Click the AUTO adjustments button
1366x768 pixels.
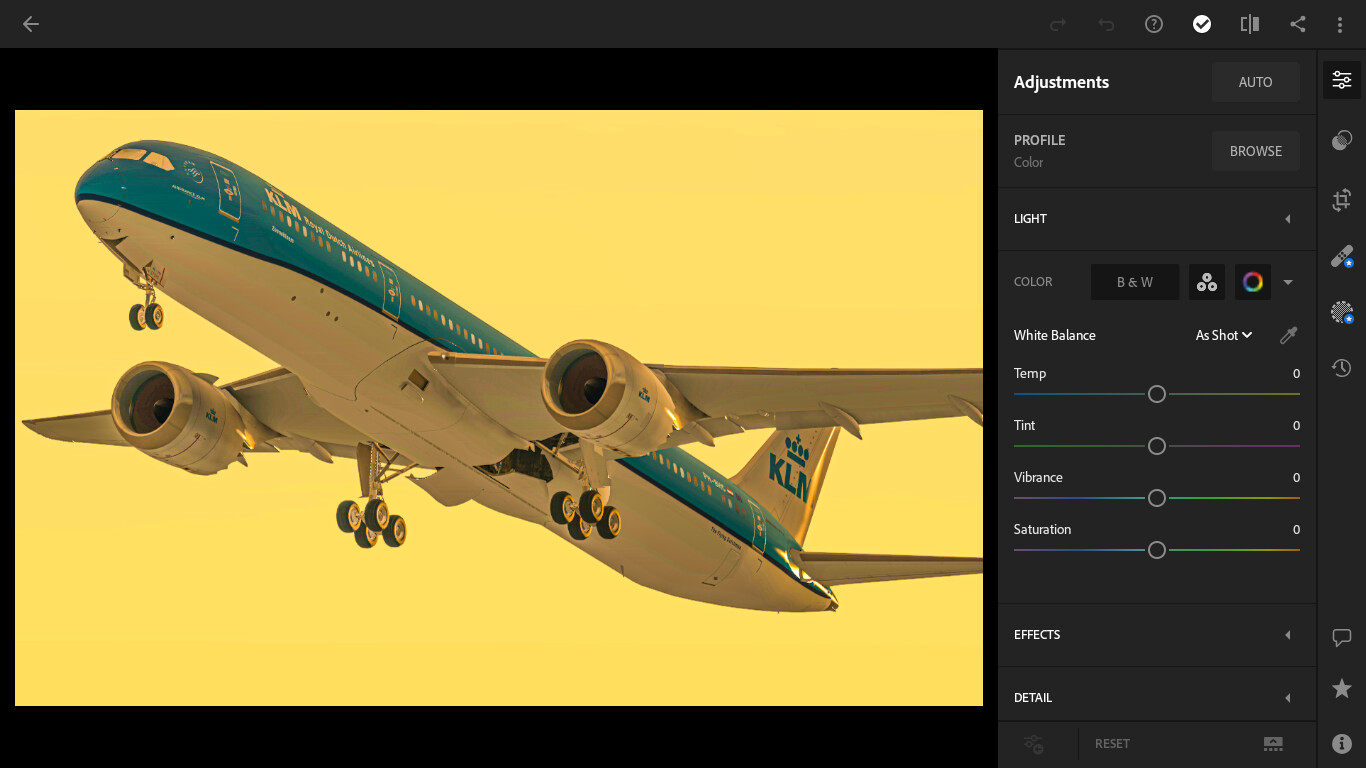(x=1256, y=82)
